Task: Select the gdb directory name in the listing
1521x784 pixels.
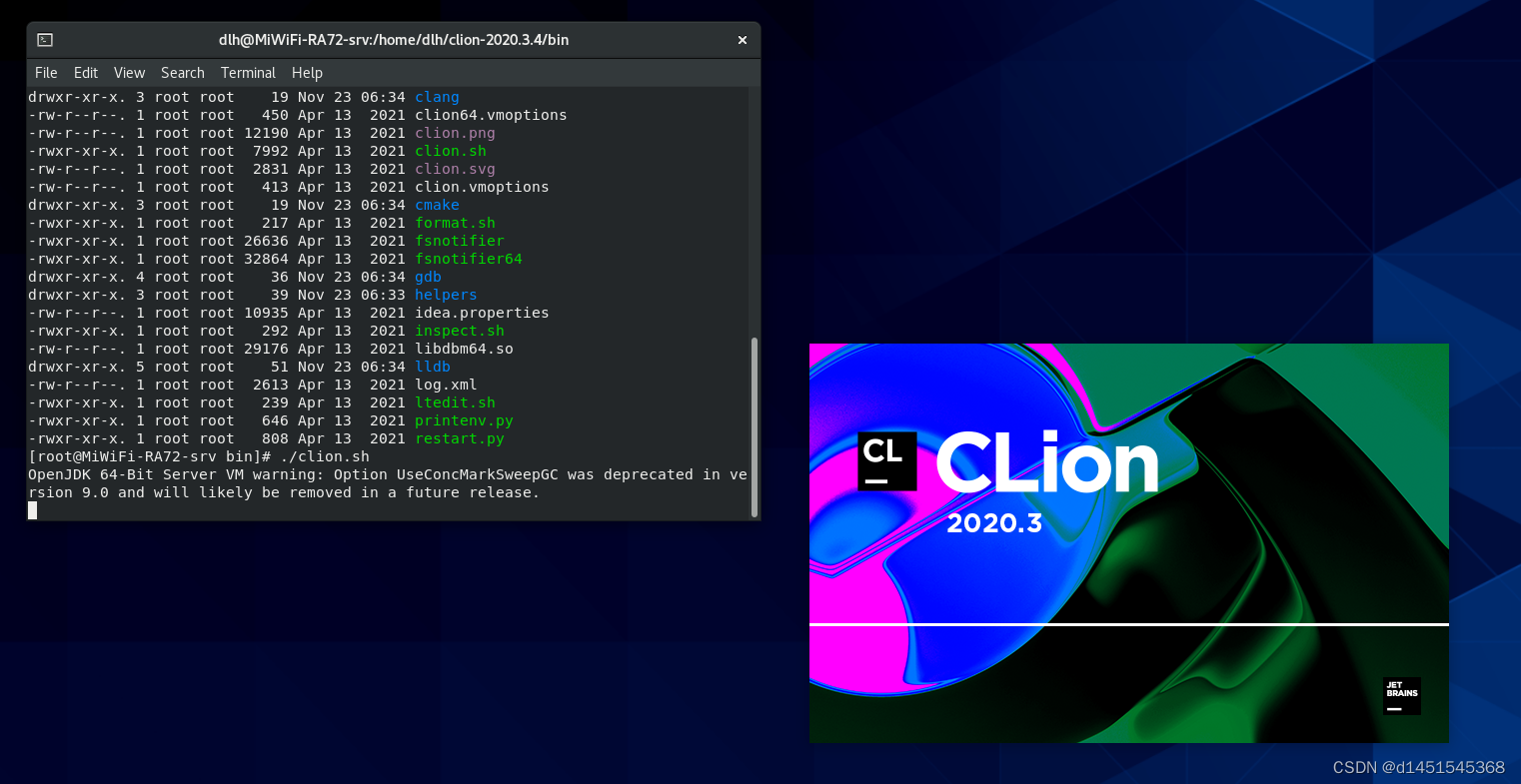Action: 428,277
